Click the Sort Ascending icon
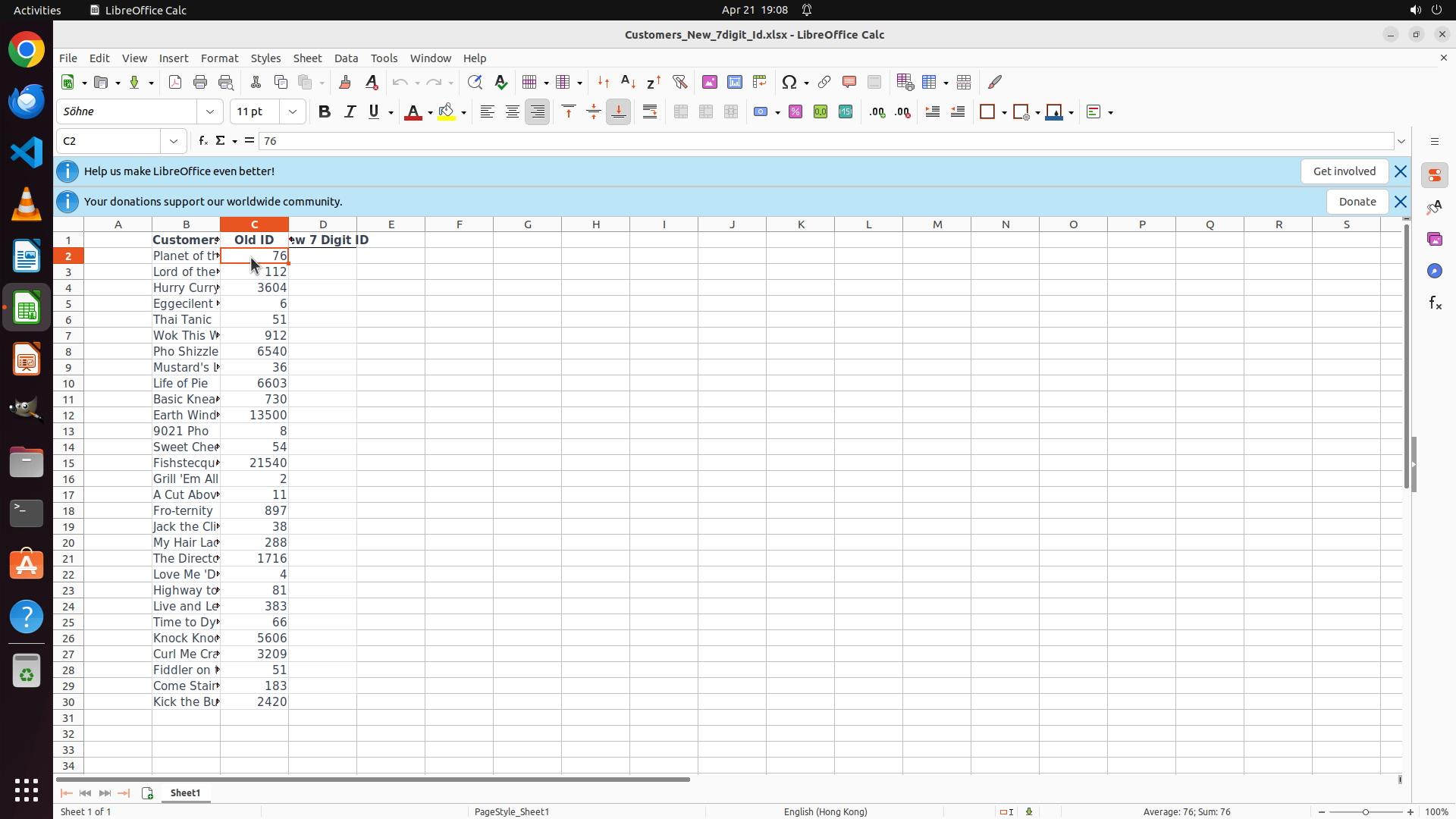This screenshot has height=819, width=1456. coord(628,82)
